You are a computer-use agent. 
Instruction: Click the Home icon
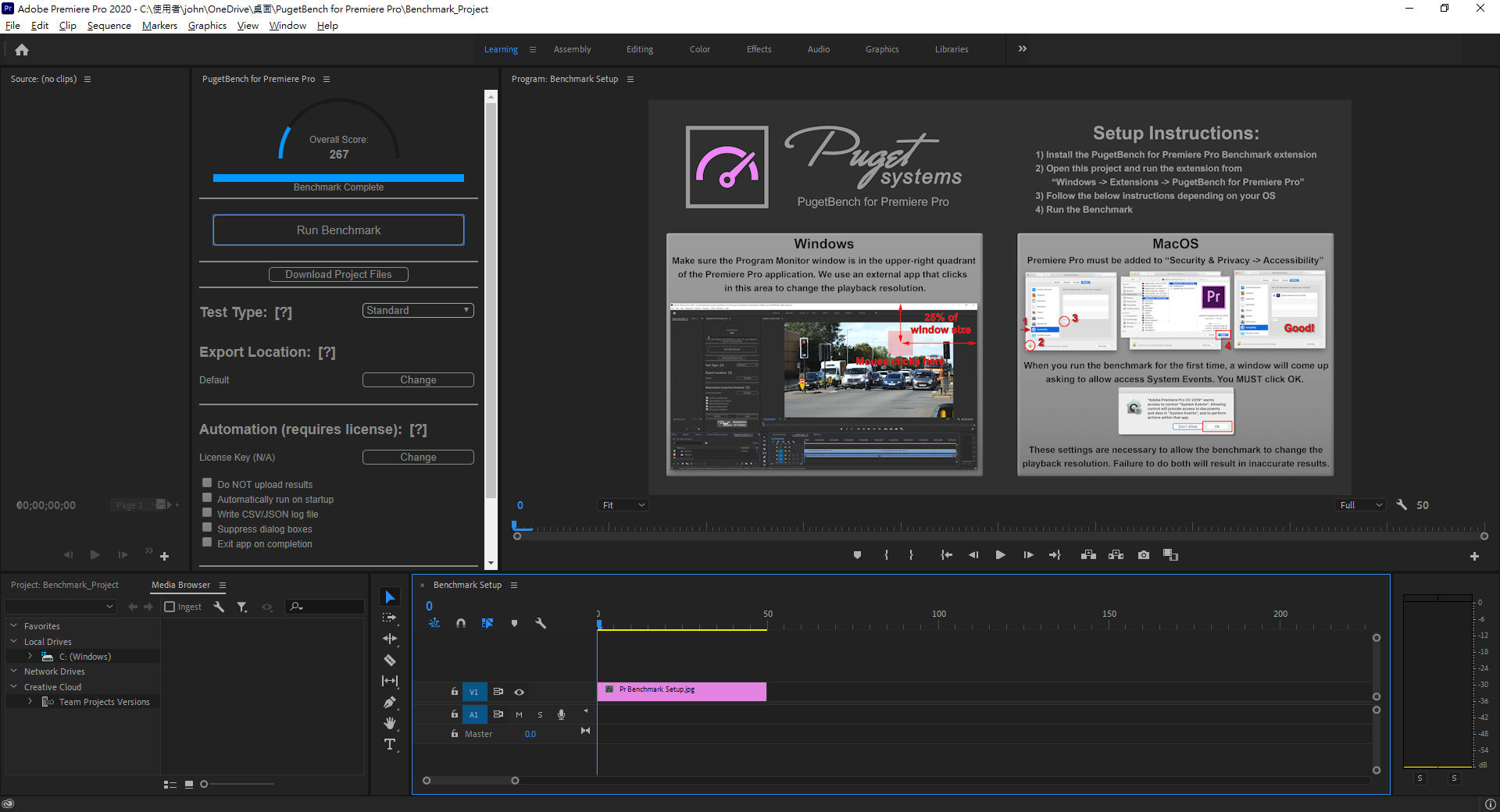tap(22, 50)
